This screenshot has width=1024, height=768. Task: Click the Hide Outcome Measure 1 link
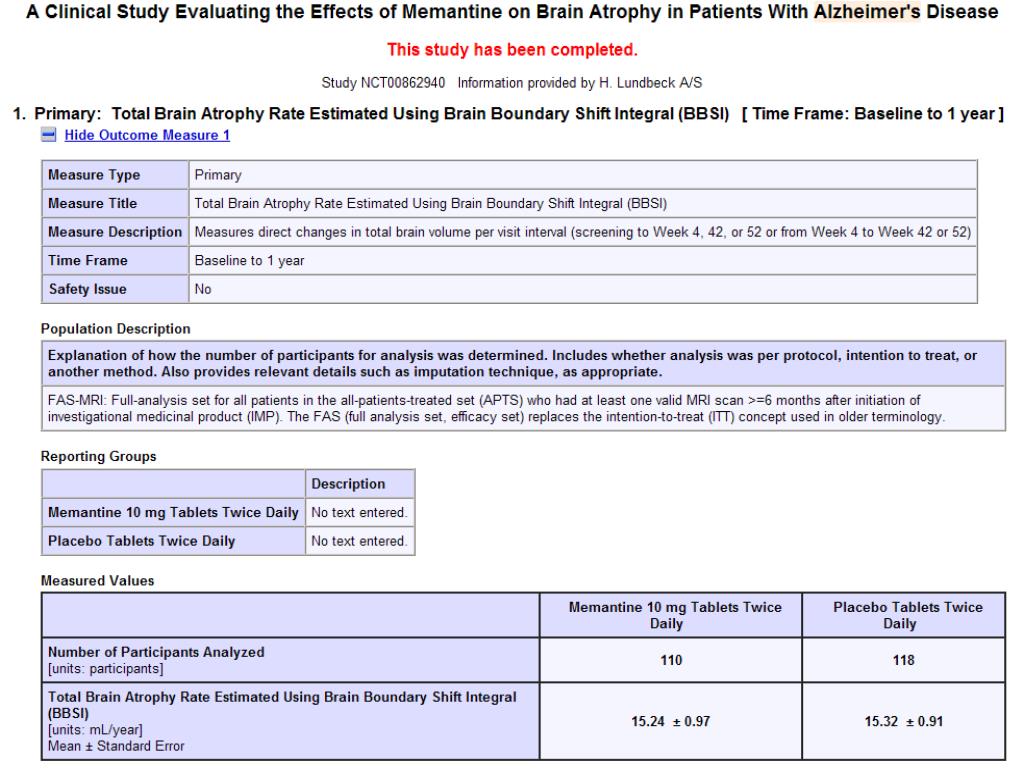(x=147, y=135)
